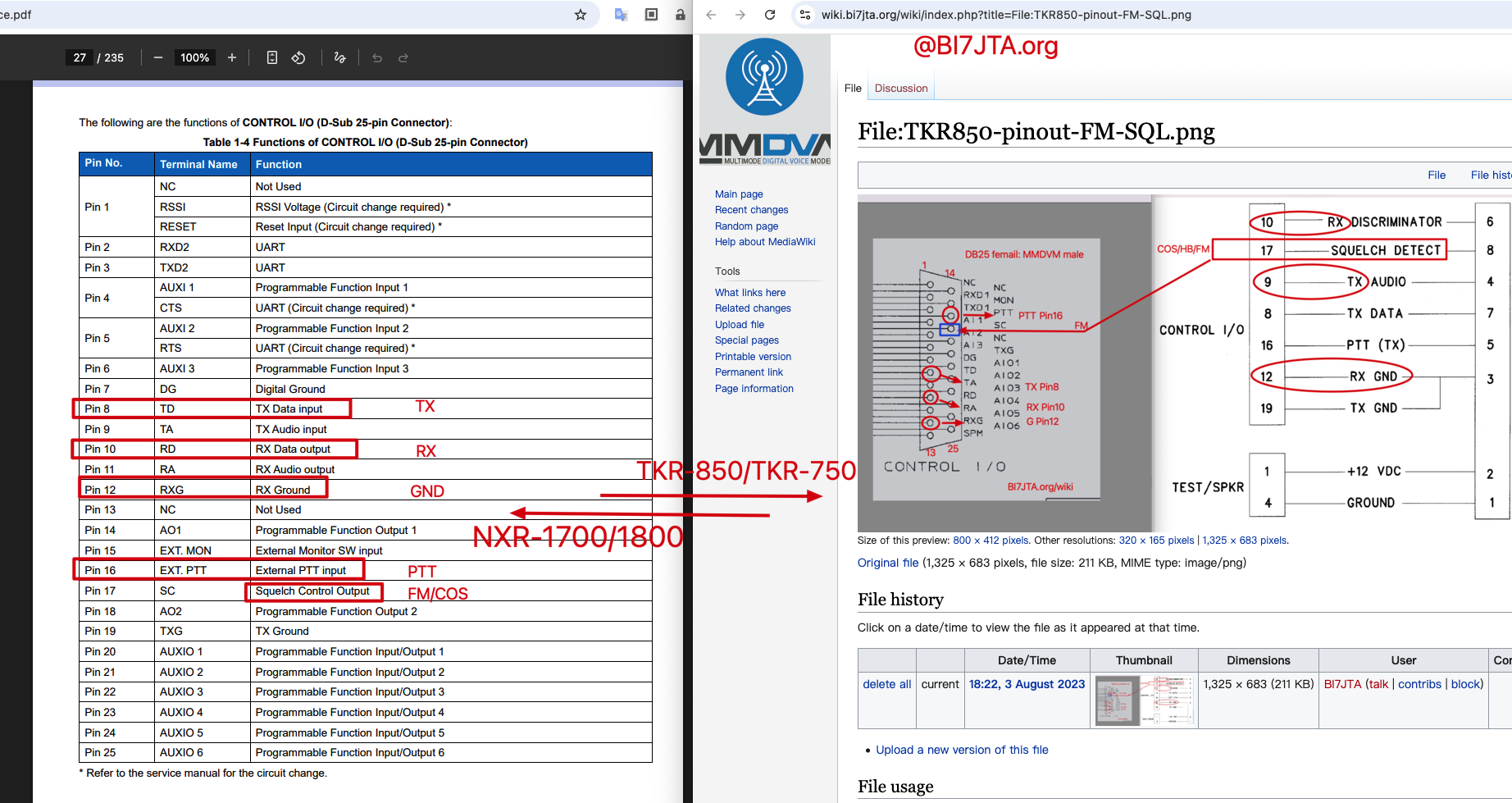Open Page information link
The image size is (1512, 803).
coord(754,389)
